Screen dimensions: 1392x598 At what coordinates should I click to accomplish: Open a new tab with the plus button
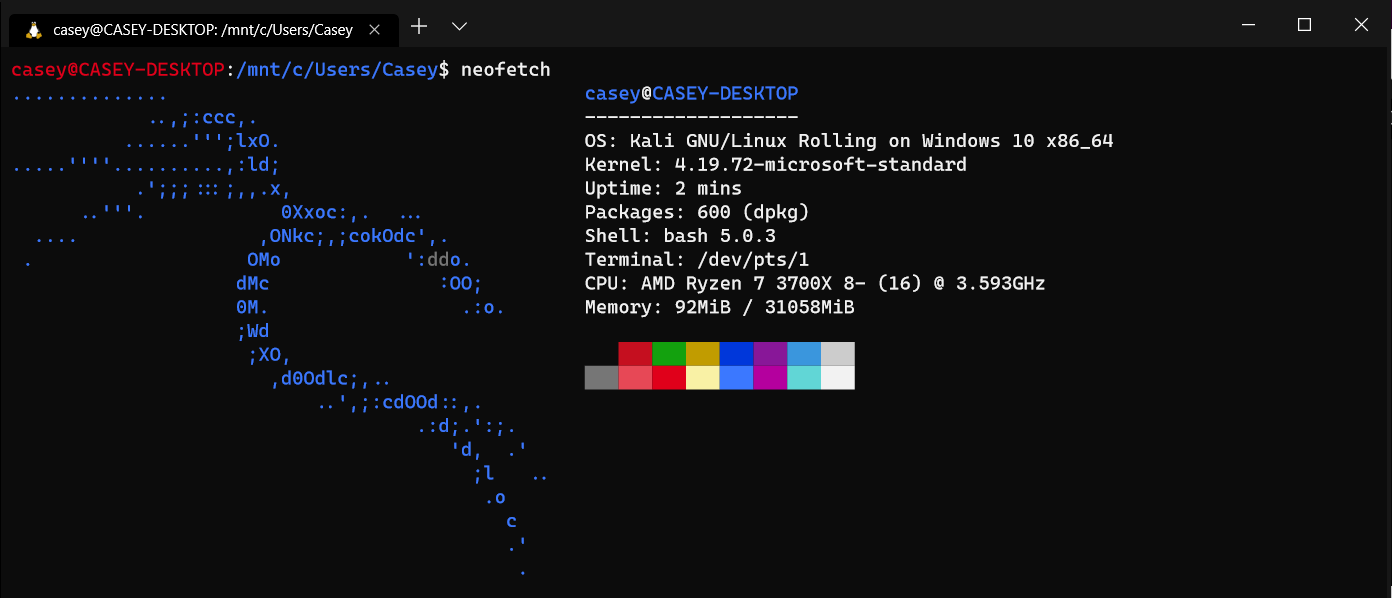point(419,26)
